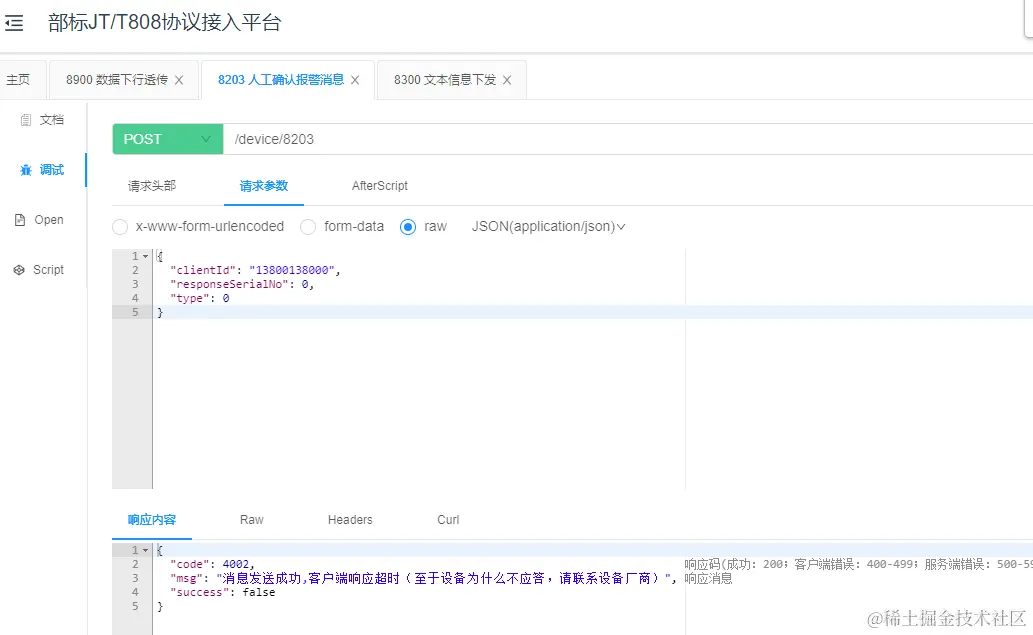1033x635 pixels.
Task: Open the 文档 sidebar item
Action: (x=43, y=120)
